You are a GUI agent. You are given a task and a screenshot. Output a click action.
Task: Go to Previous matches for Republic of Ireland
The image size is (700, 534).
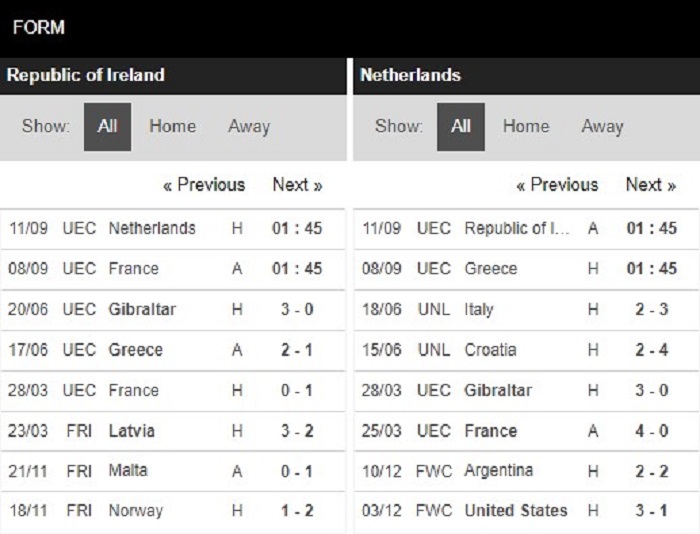[204, 185]
